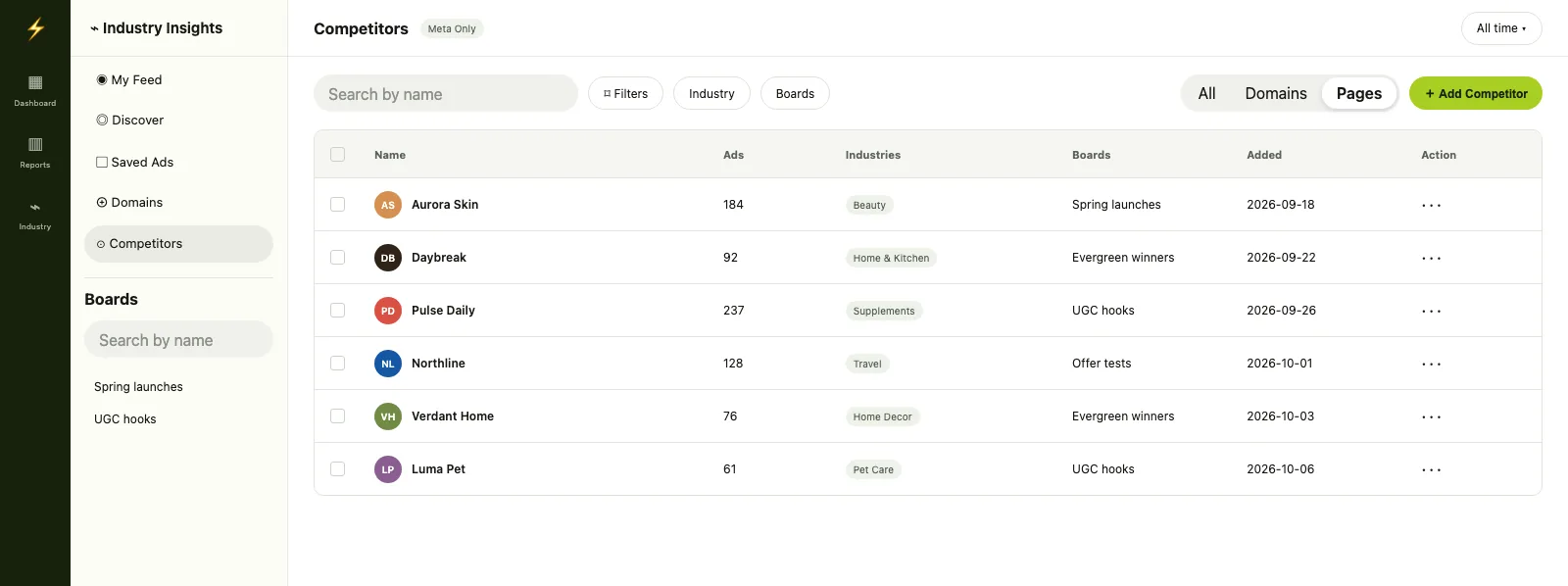This screenshot has width=1568, height=586.
Task: Open Dashboard from the dark rail
Action: point(35,90)
